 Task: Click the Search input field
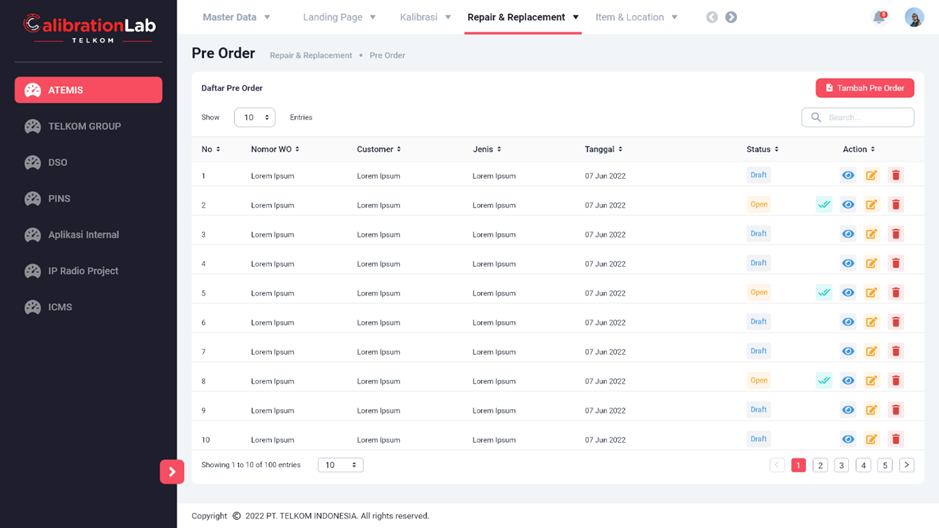(858, 118)
